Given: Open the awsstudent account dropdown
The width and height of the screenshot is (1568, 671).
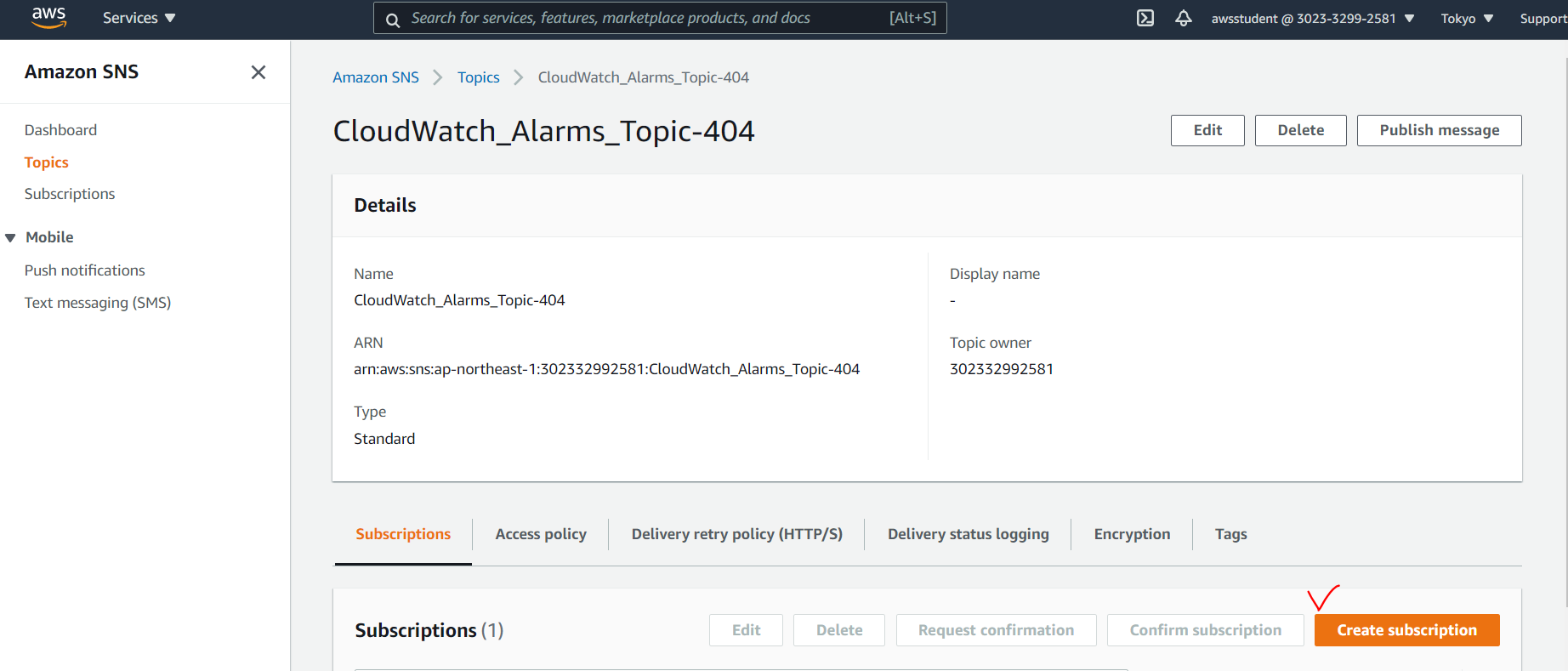Looking at the screenshot, I should tap(1313, 18).
